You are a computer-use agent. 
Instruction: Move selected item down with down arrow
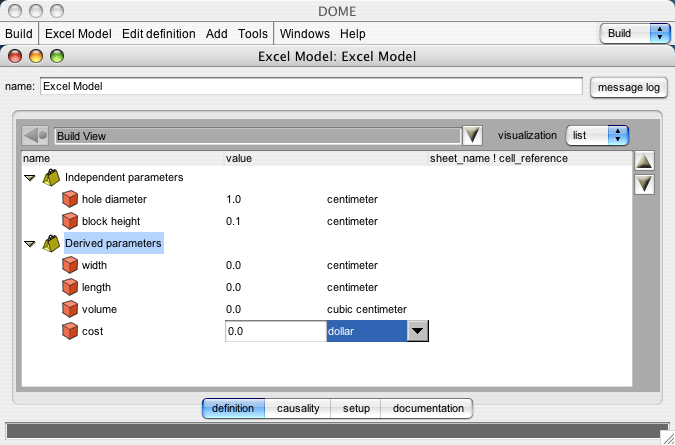644,185
